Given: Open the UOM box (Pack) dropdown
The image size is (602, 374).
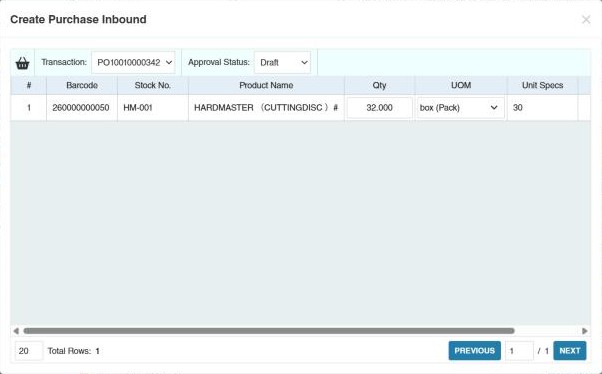Looking at the screenshot, I should tap(461, 108).
